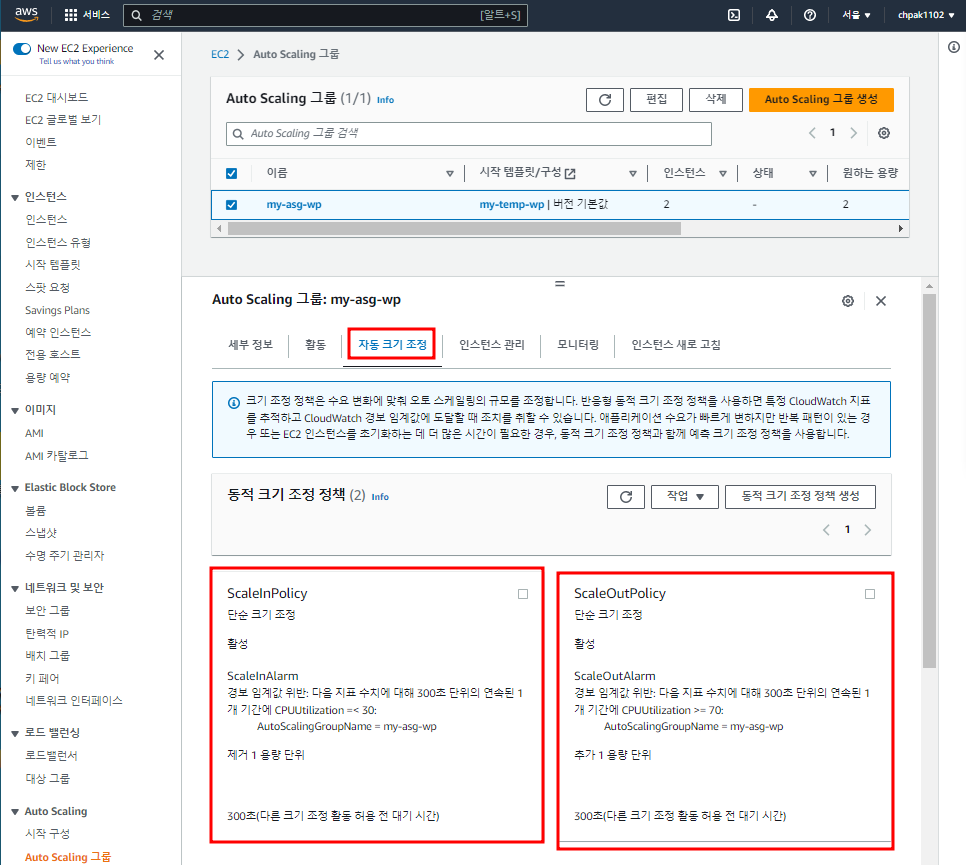
Task: Open the 서울 region dropdown
Action: click(x=856, y=15)
